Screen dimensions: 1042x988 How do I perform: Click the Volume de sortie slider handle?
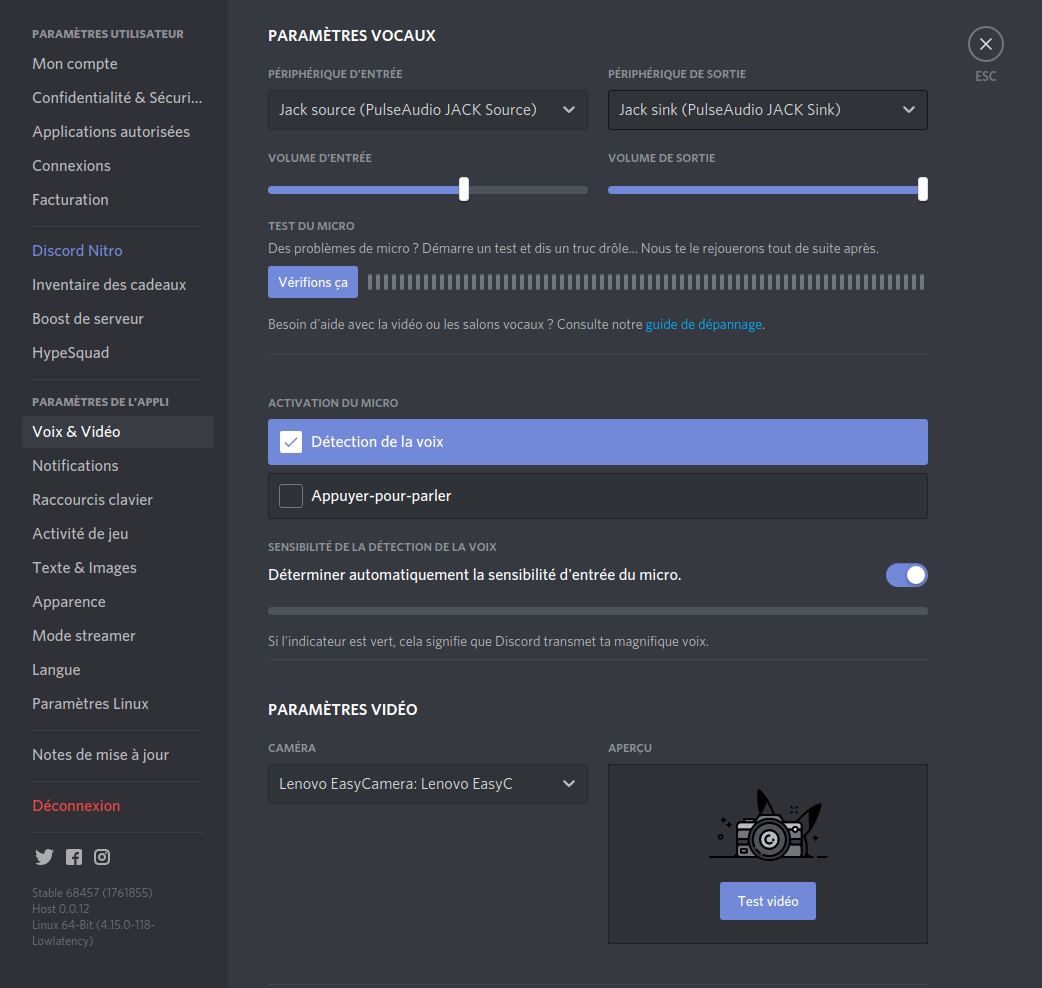(x=922, y=189)
